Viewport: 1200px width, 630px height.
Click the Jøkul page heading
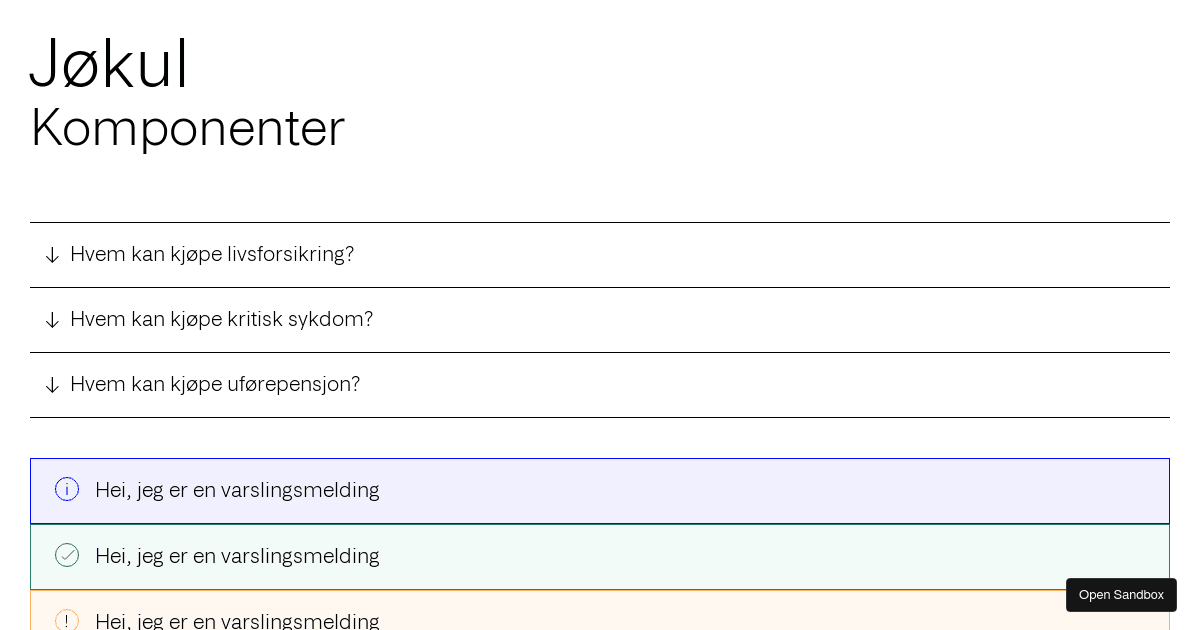[109, 63]
